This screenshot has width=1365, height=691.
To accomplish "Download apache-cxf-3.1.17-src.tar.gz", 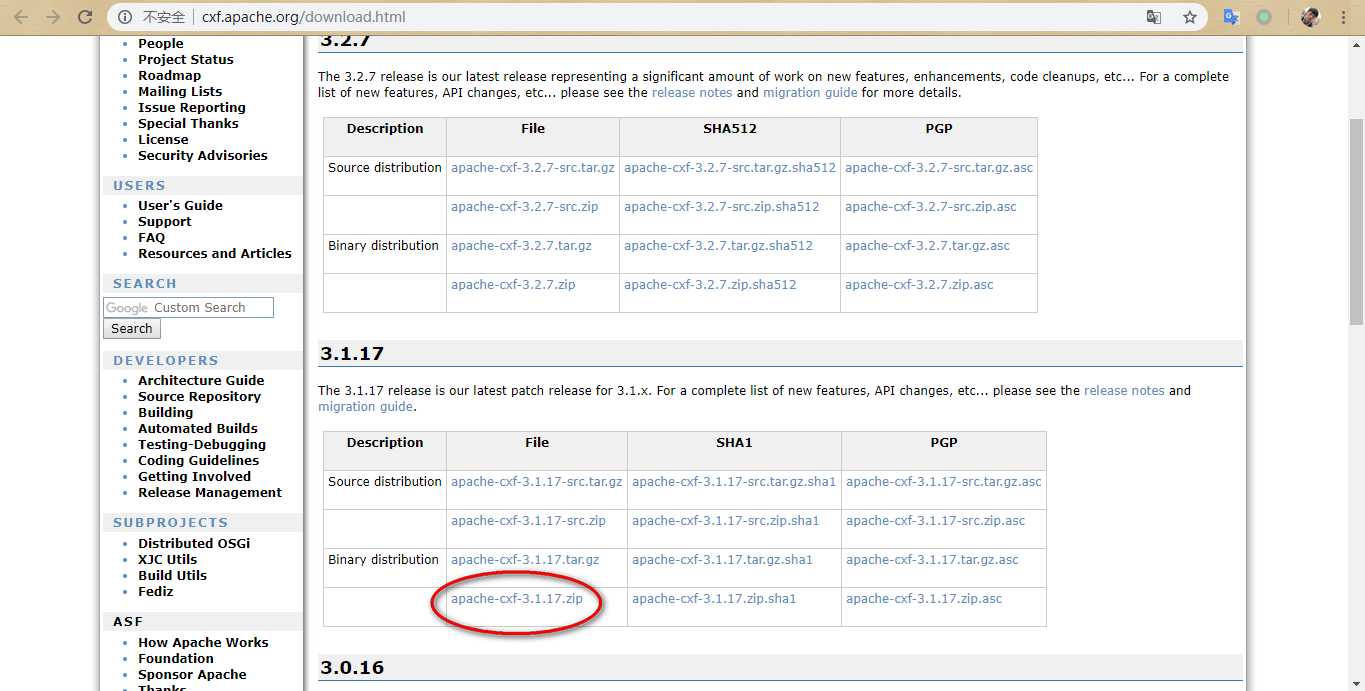I will (x=537, y=481).
